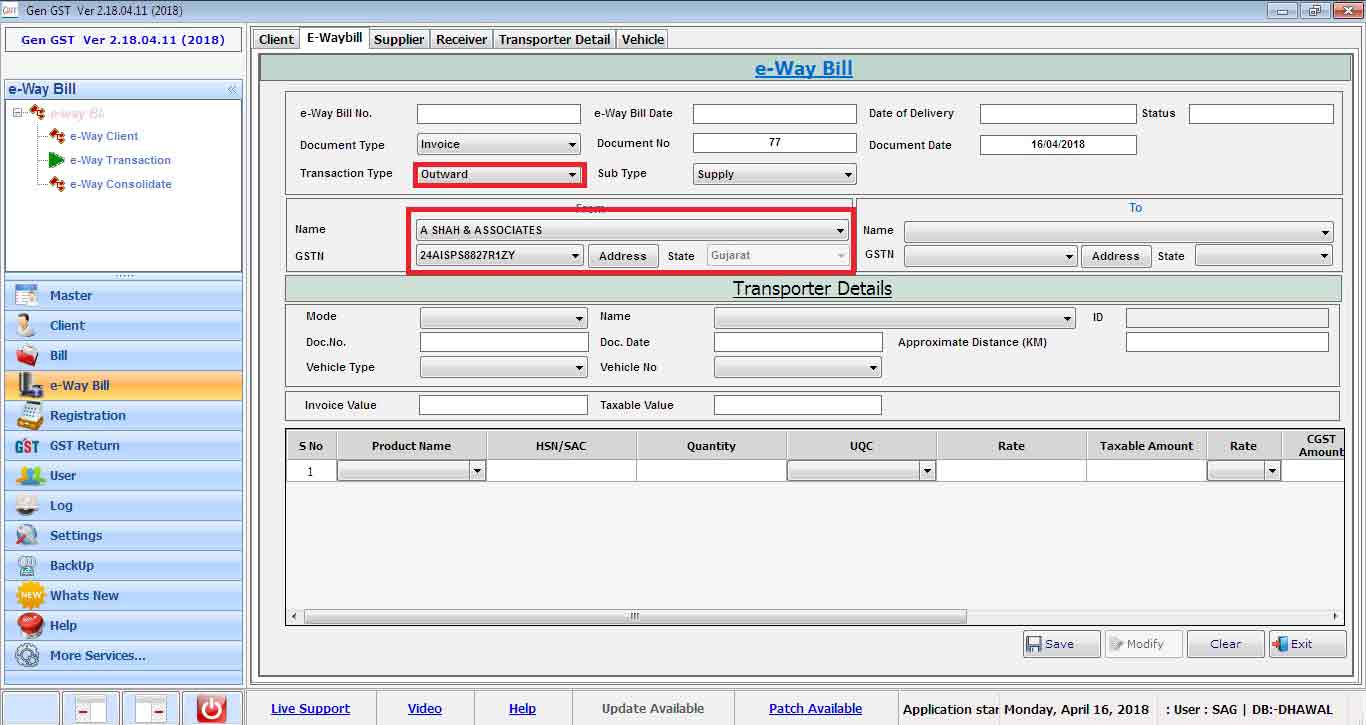Image resolution: width=1366 pixels, height=725 pixels.
Task: Switch to the Transporter Detail tab
Action: [554, 39]
